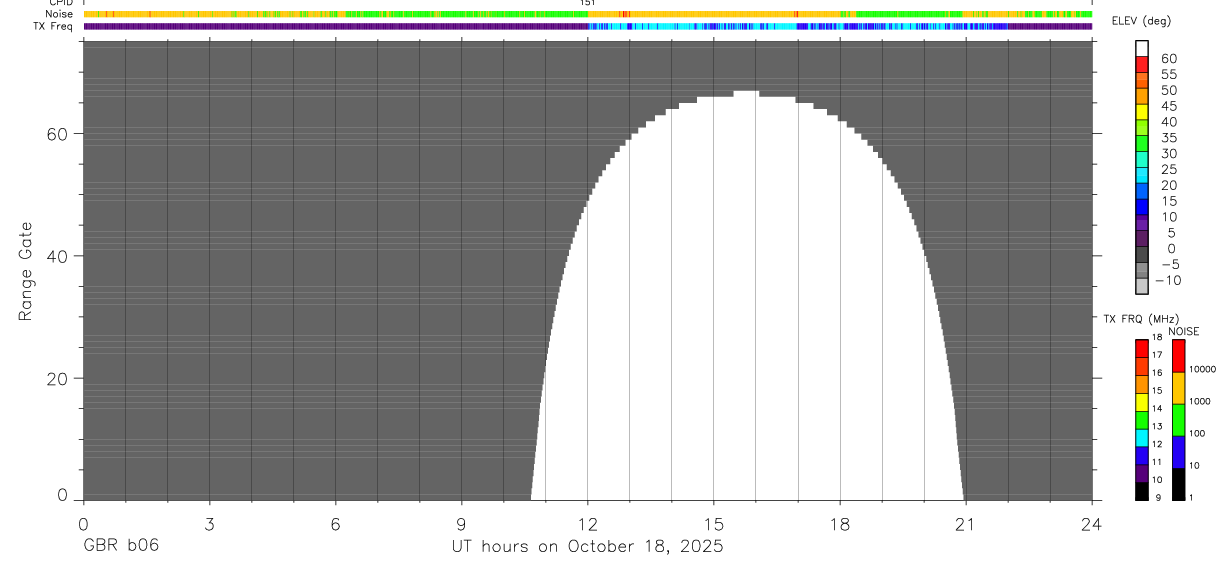Click the '60' label on the ELEV legend
The image size is (1228, 567).
coord(1168,59)
